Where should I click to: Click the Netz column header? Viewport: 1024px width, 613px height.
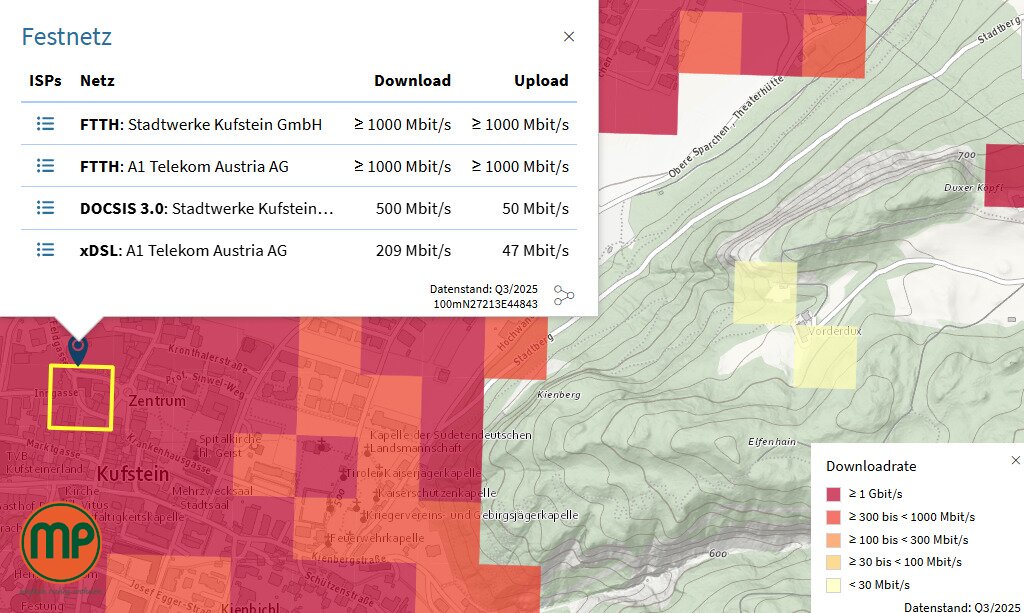click(98, 81)
